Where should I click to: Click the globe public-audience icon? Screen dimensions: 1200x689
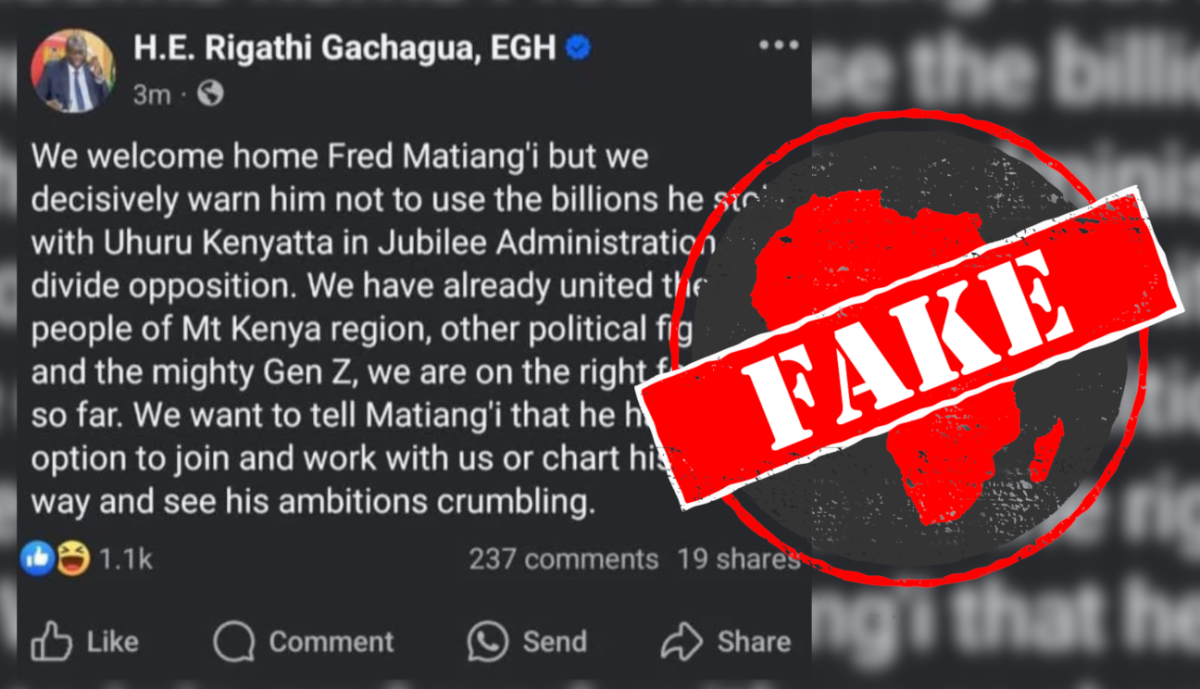[x=210, y=94]
